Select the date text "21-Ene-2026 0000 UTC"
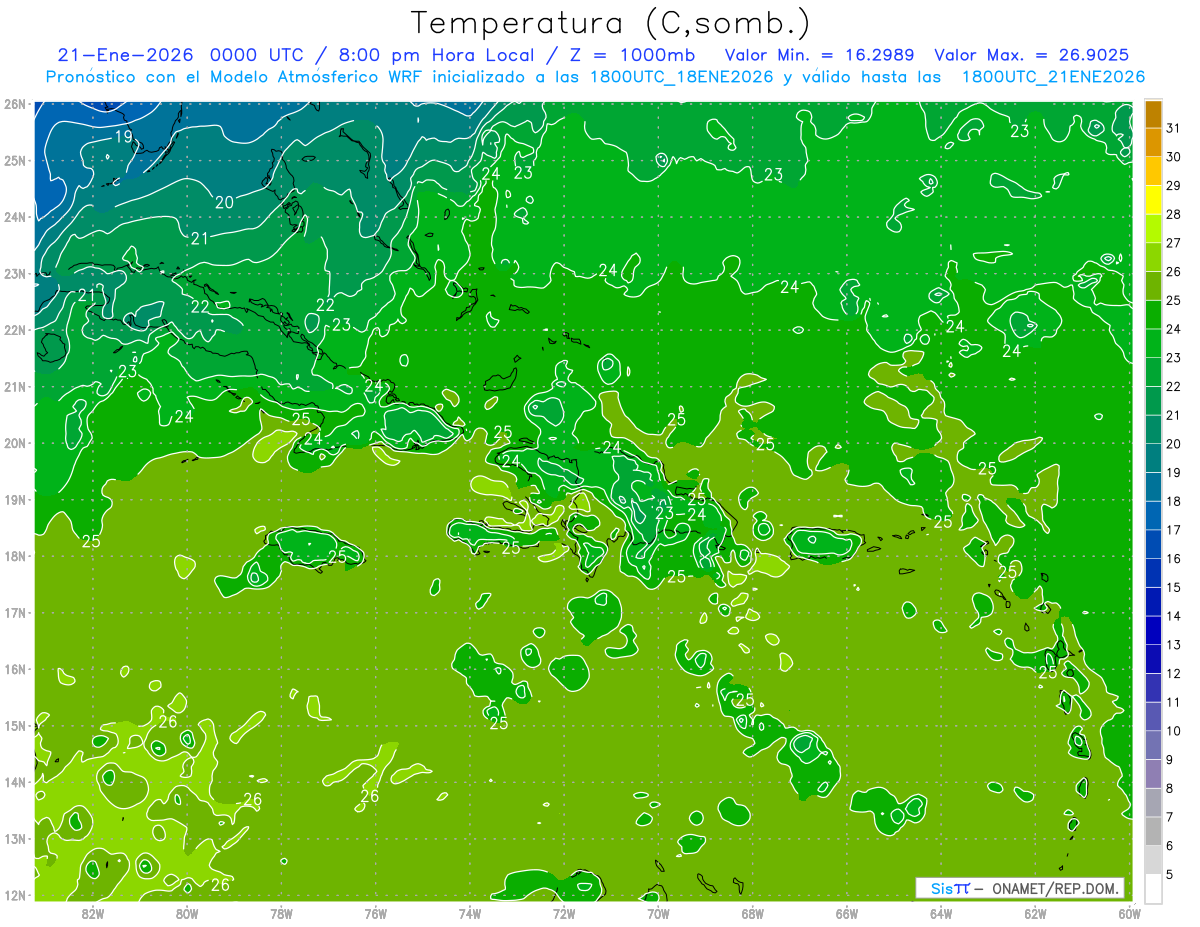This screenshot has height=927, width=1200. 183,55
